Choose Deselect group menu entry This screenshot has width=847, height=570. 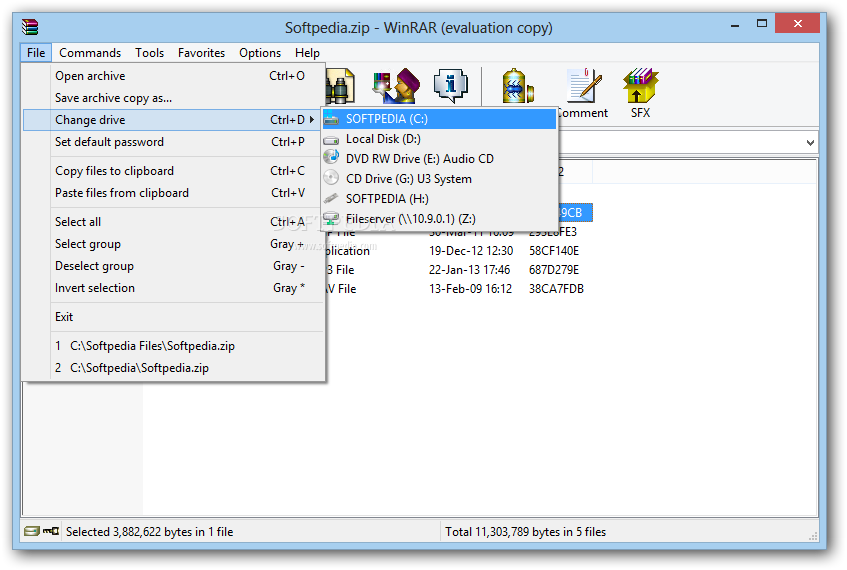(173, 266)
